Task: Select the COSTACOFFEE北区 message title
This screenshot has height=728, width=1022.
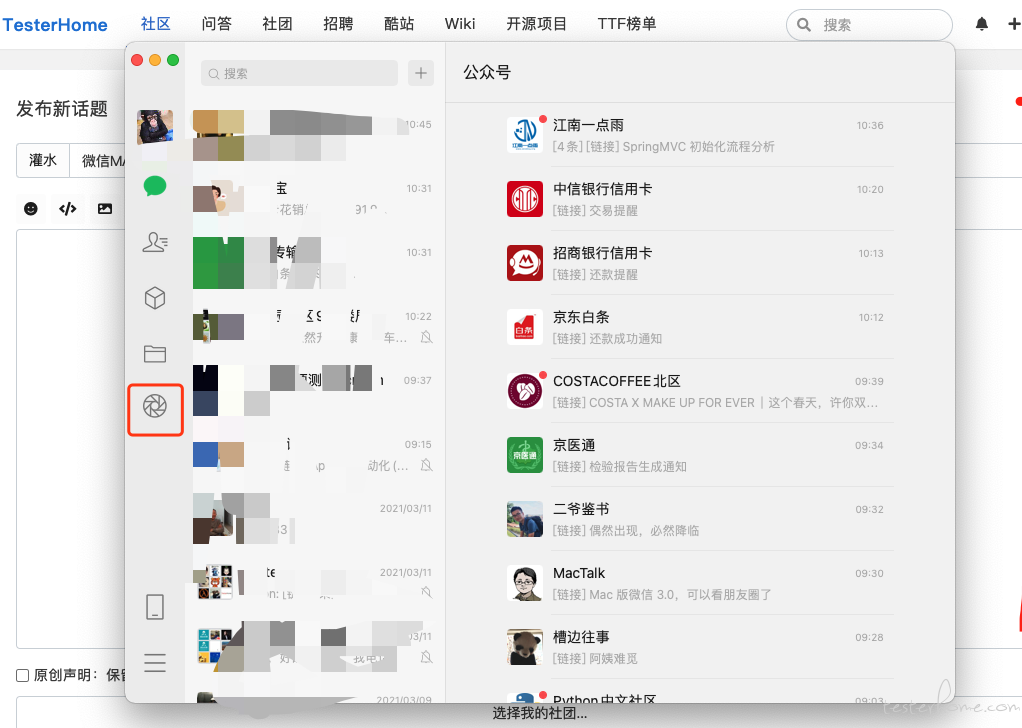Action: point(617,381)
